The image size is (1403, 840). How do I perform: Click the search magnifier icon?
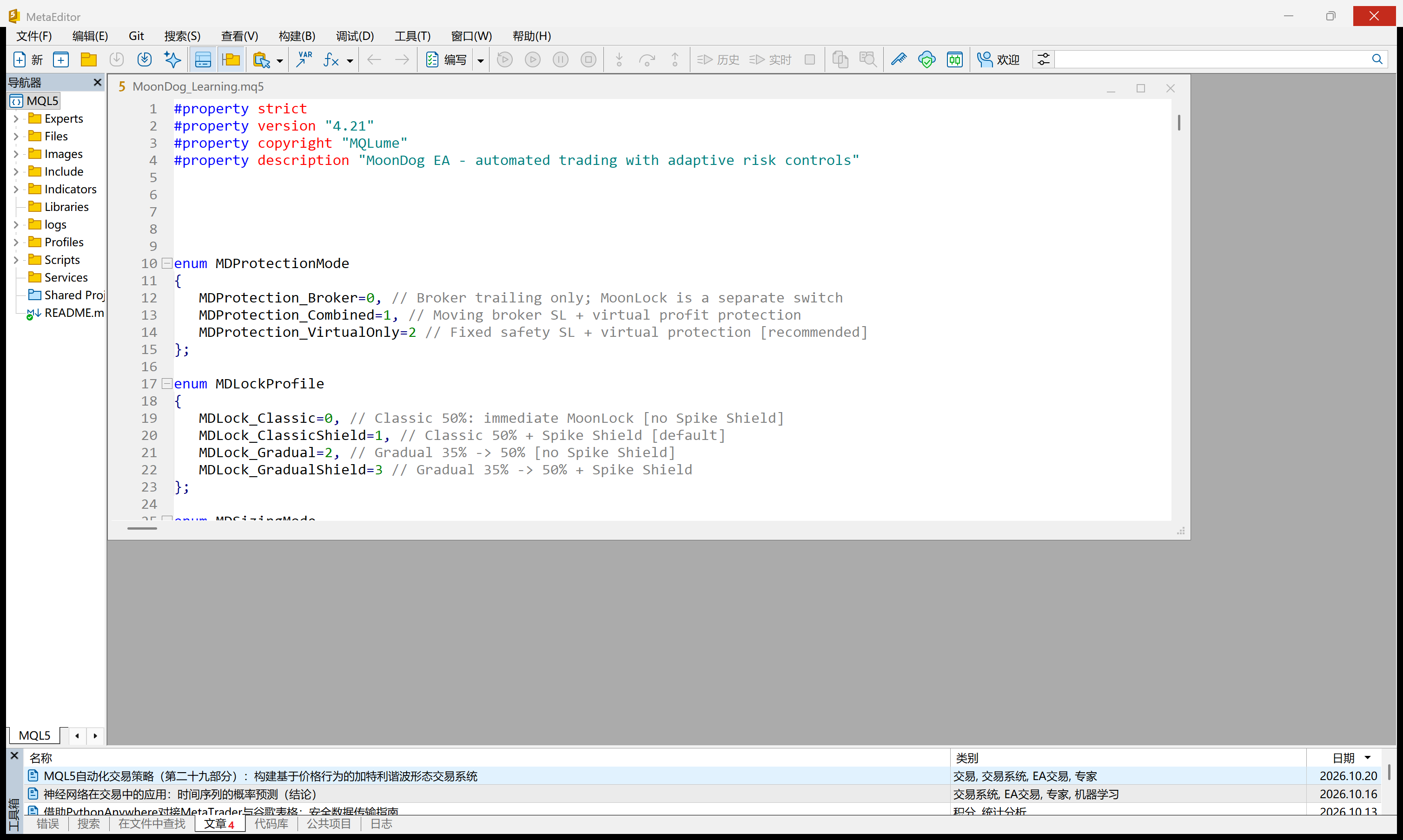(x=1377, y=59)
